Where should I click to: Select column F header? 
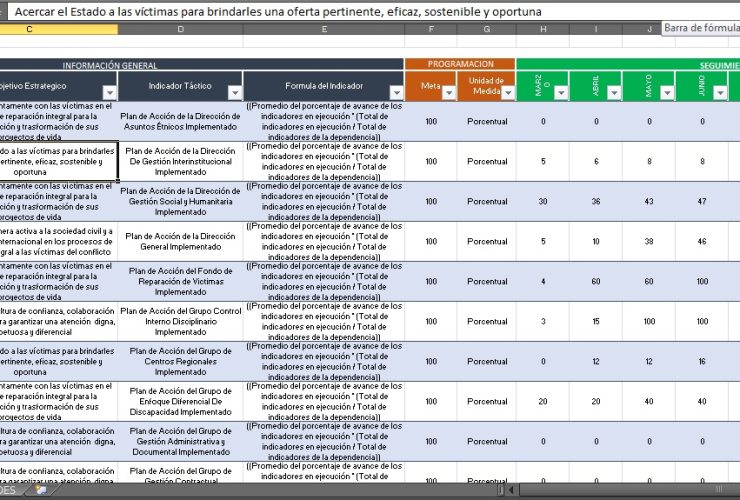point(431,29)
